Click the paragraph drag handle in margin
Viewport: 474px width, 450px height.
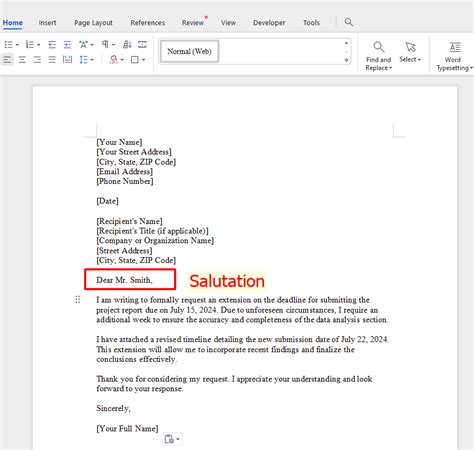[x=78, y=299]
